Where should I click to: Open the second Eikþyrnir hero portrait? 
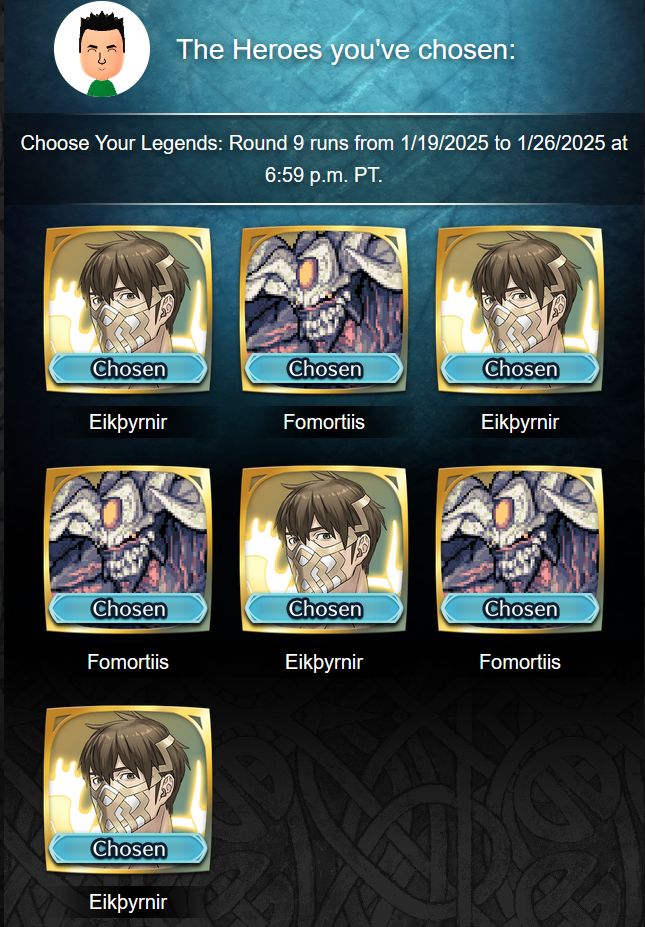coord(520,310)
